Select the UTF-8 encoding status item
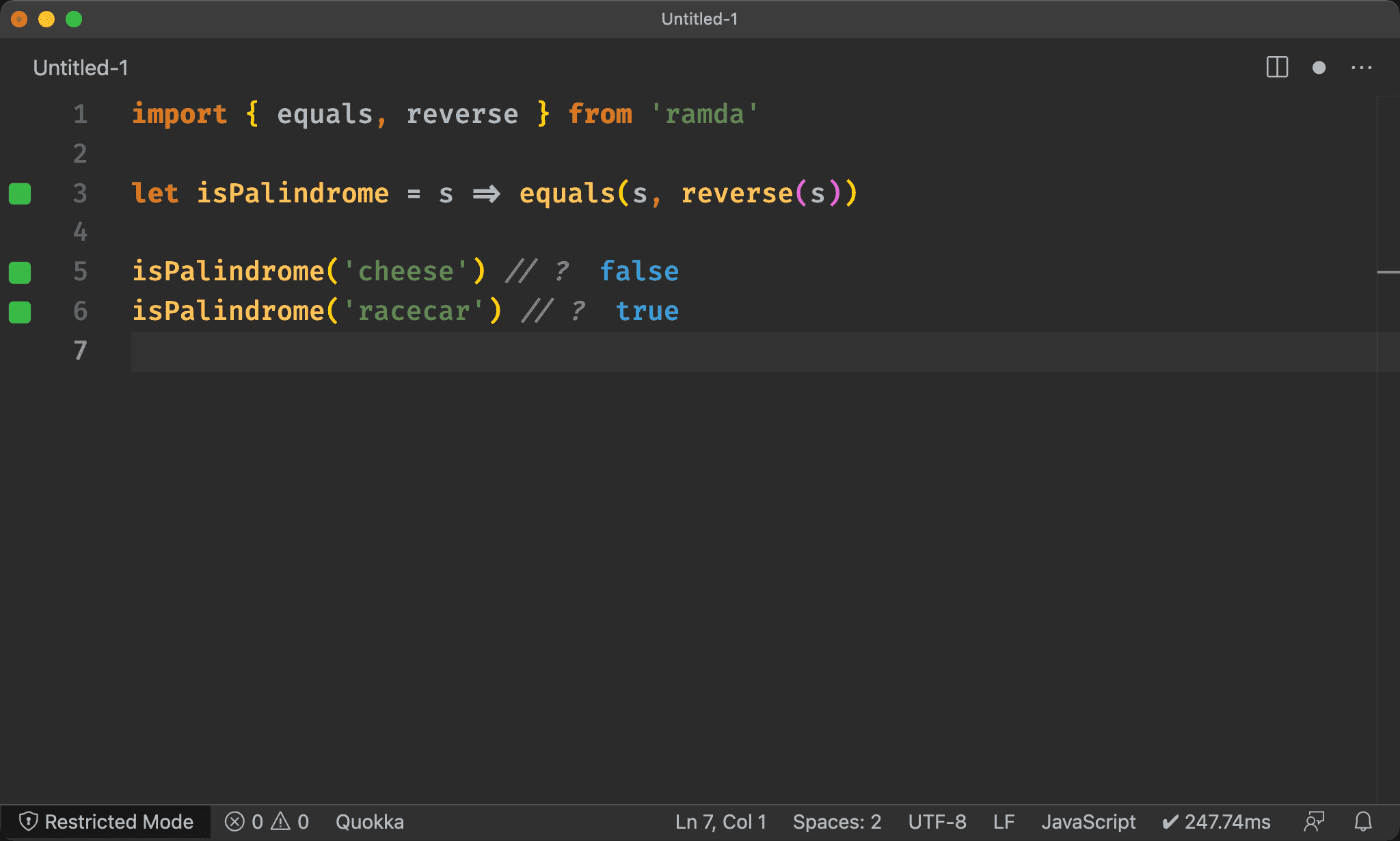 [937, 822]
